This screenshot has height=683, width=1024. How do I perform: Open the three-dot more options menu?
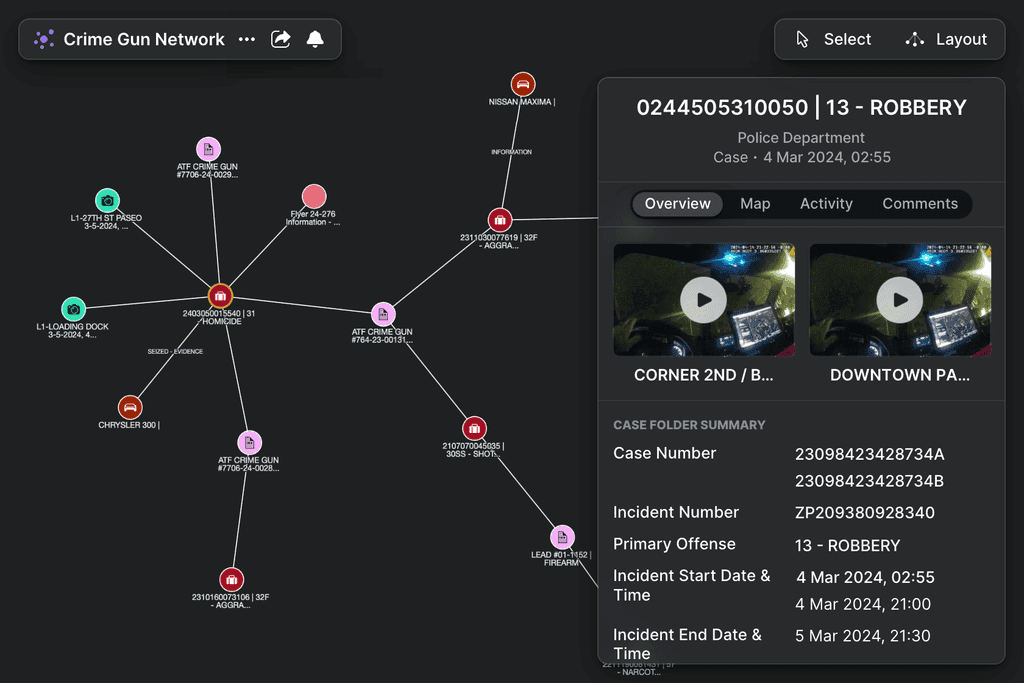247,39
